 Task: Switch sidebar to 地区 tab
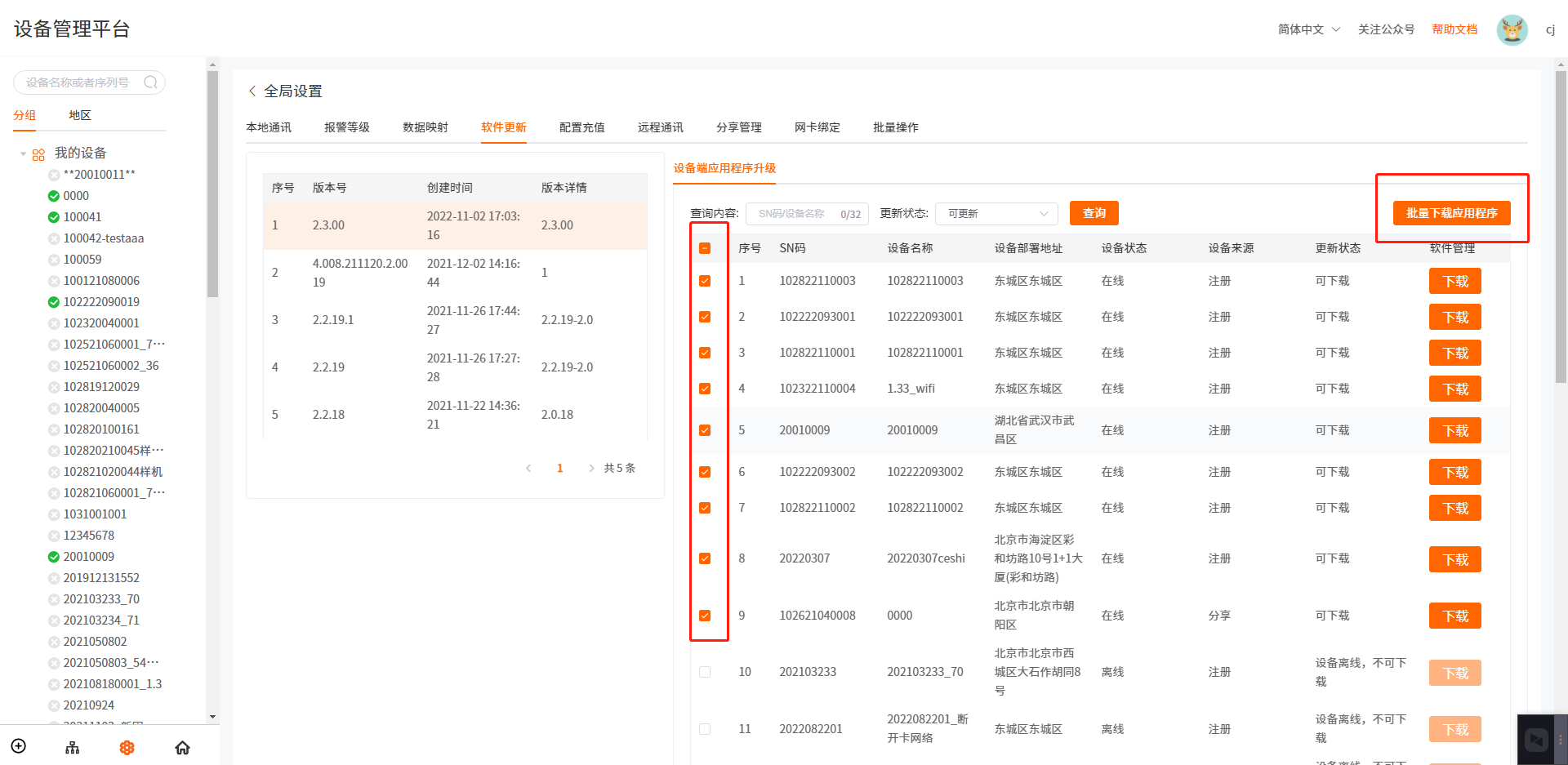tap(80, 115)
